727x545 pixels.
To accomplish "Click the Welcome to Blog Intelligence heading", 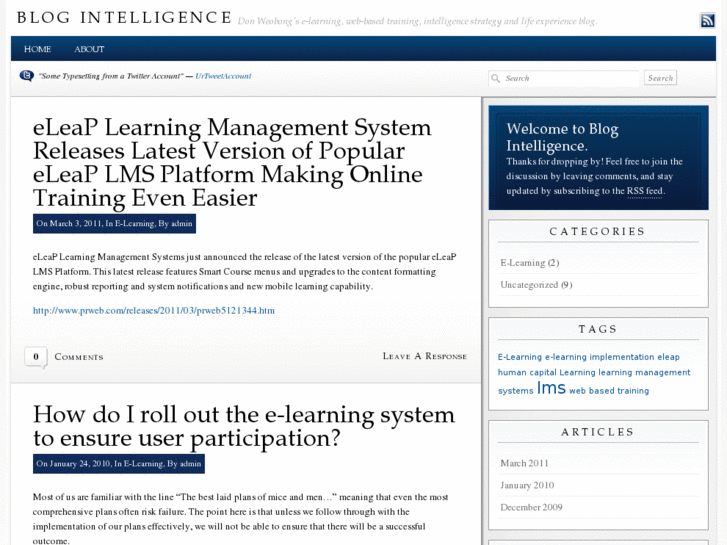I will (562, 137).
